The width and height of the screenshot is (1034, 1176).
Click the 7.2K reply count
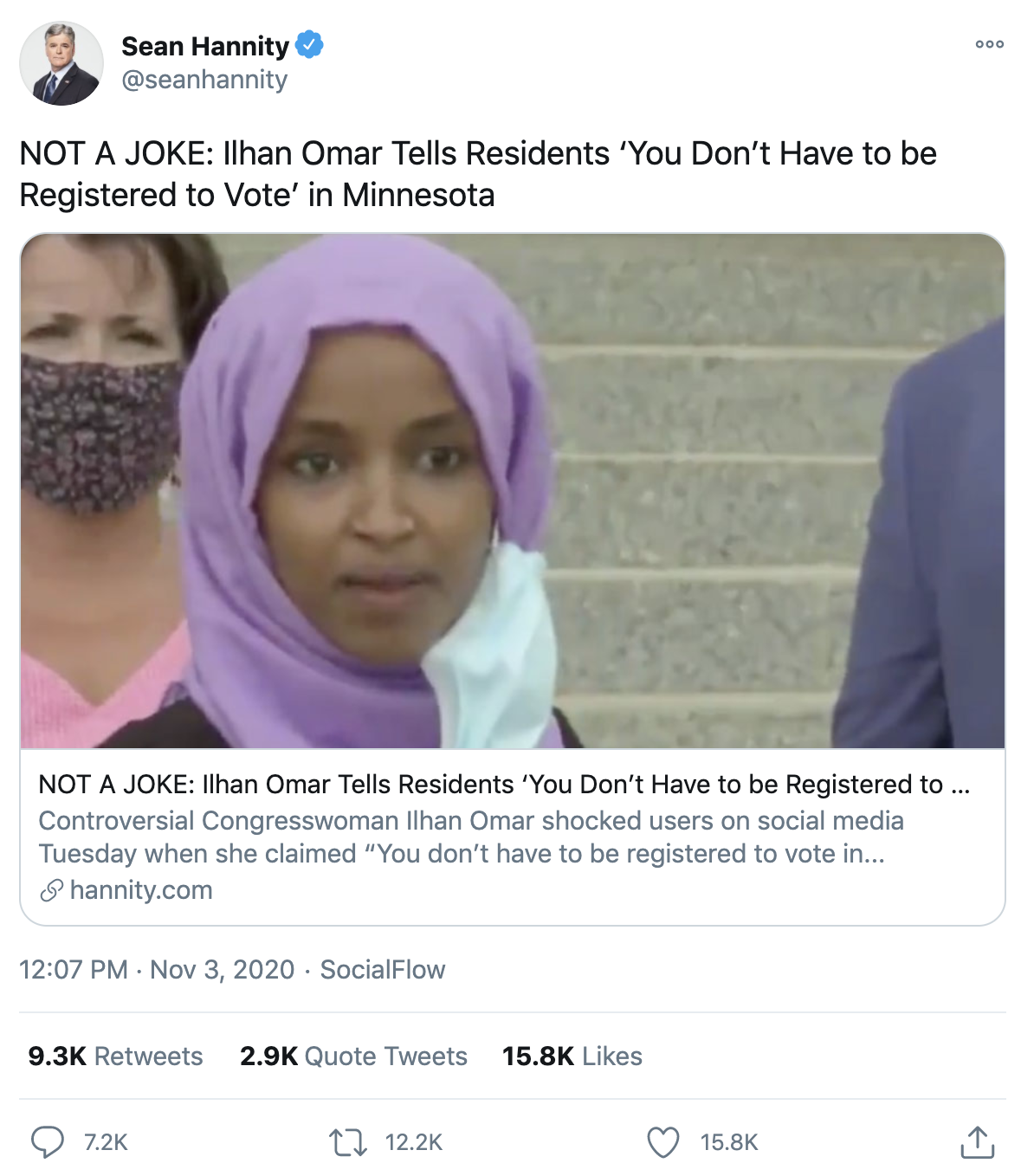106,1143
